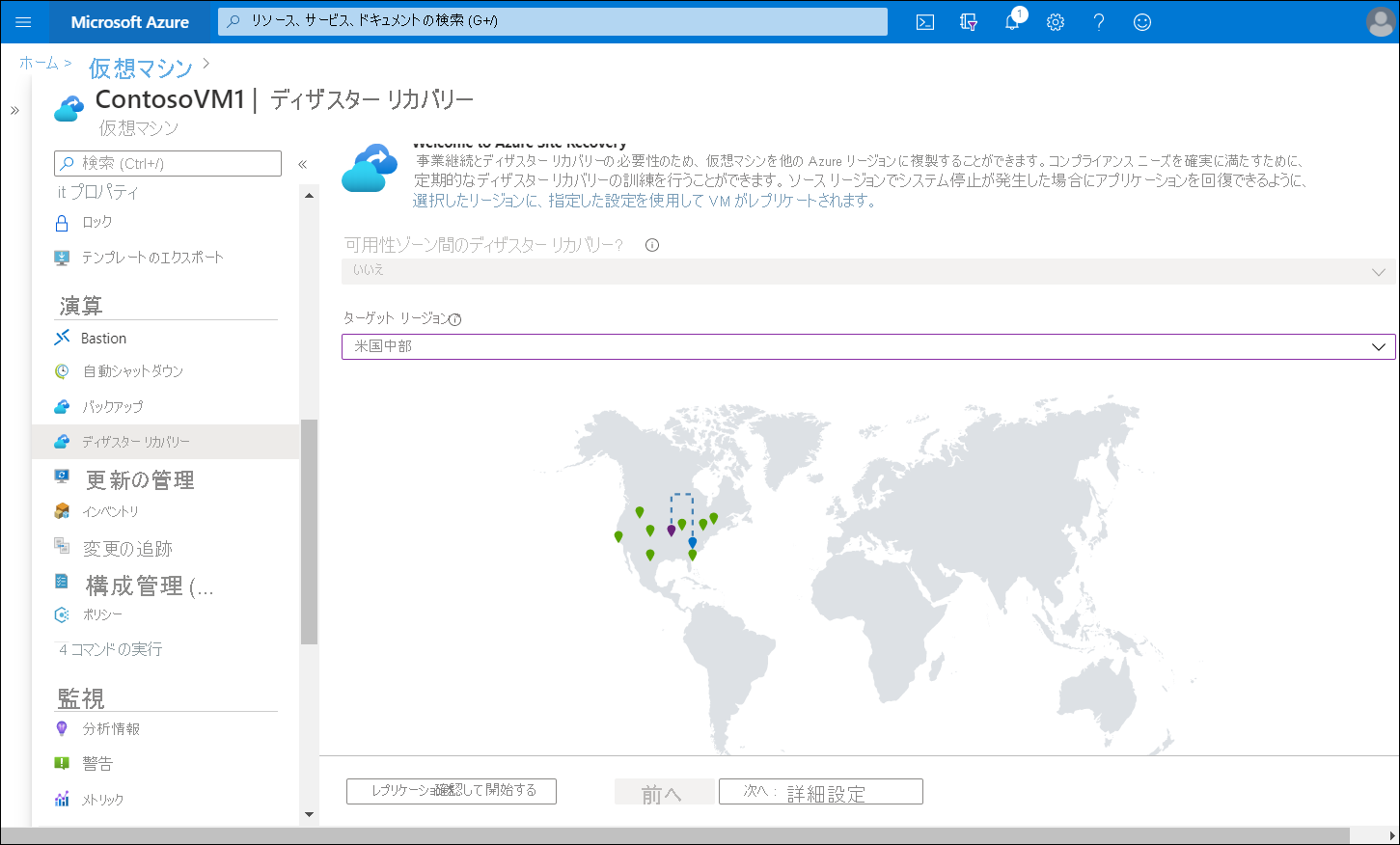Click the ディザスター リカバリー menu icon

point(62,441)
